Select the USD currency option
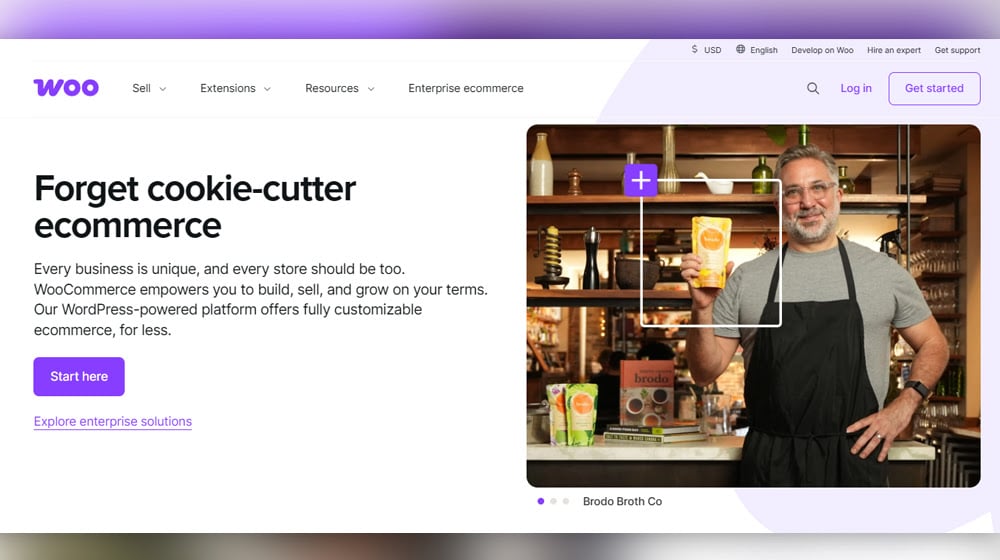Viewport: 1000px width, 560px height. click(x=712, y=50)
